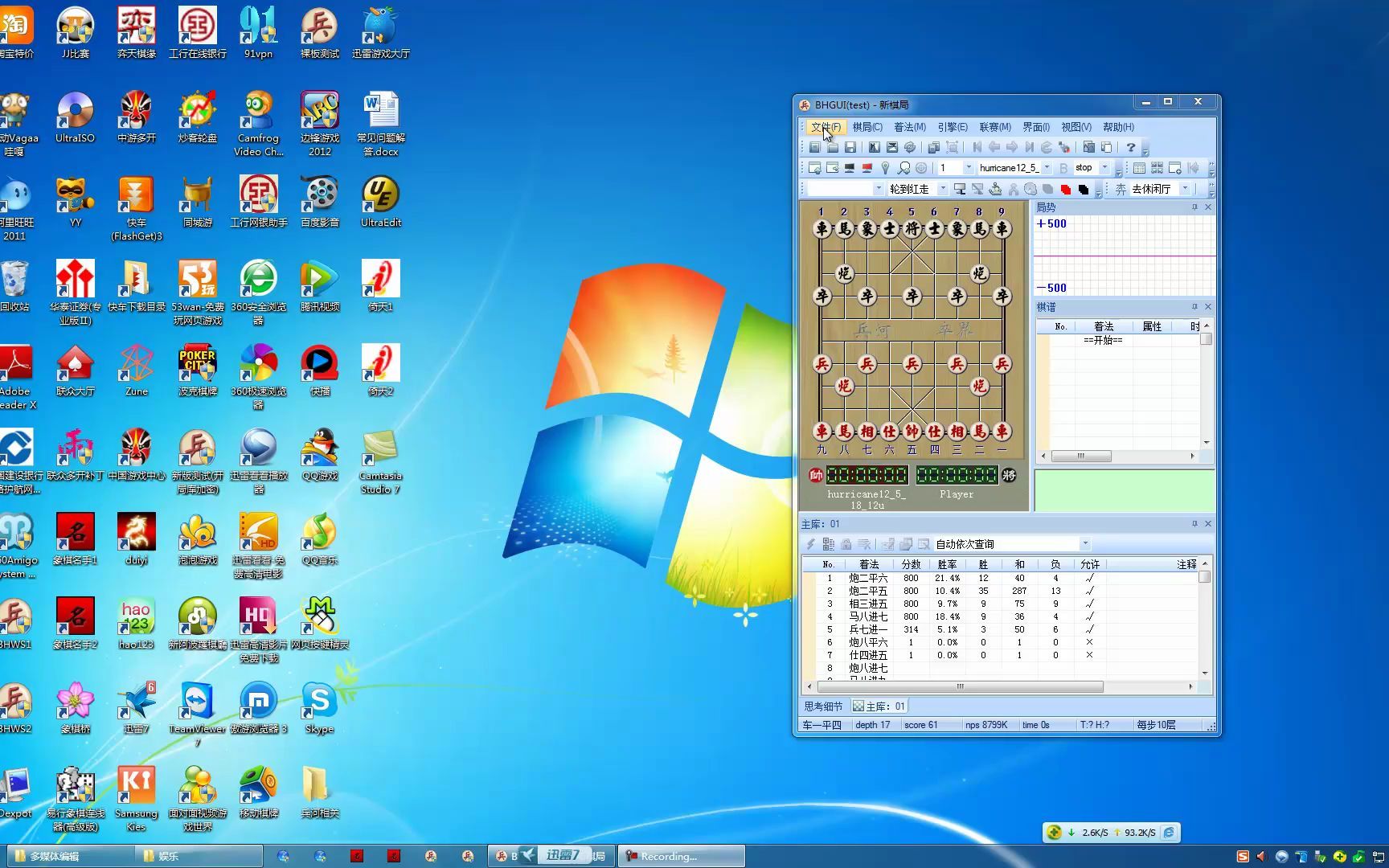The image size is (1389, 868).
Task: Toggle 允许 mark for 炮二平六 row
Action: [x=1090, y=578]
